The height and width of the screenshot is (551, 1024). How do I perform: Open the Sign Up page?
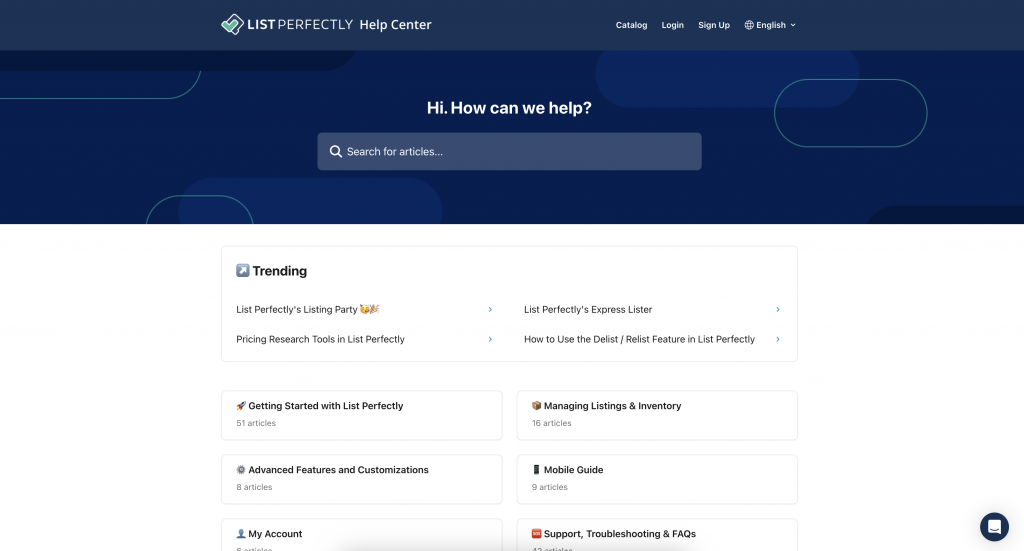(714, 25)
